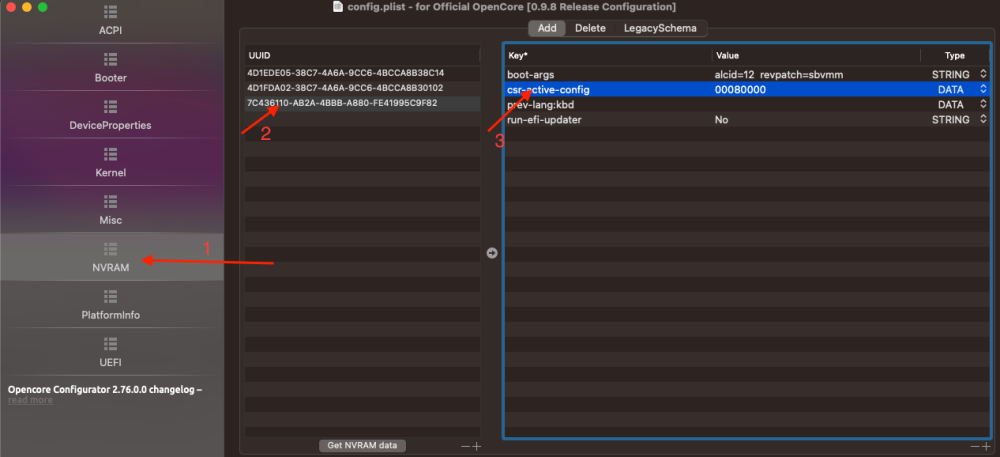
Task: Select the prev-lang:kbd key cell
Action: (608, 105)
